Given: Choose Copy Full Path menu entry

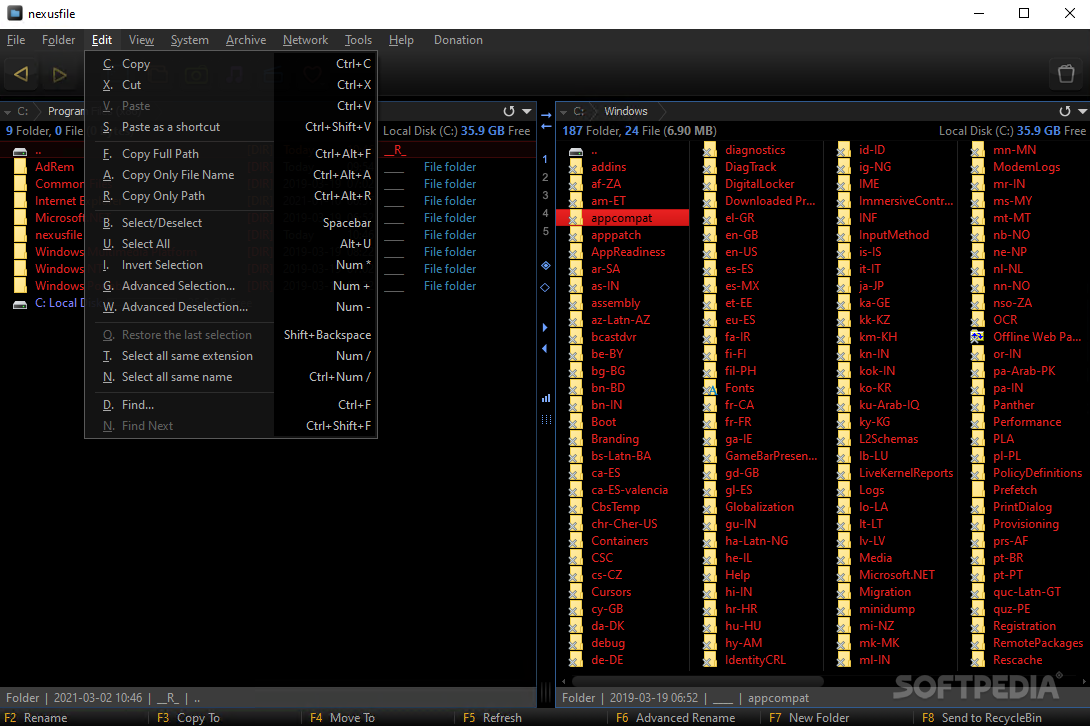Looking at the screenshot, I should pyautogui.click(x=231, y=154).
